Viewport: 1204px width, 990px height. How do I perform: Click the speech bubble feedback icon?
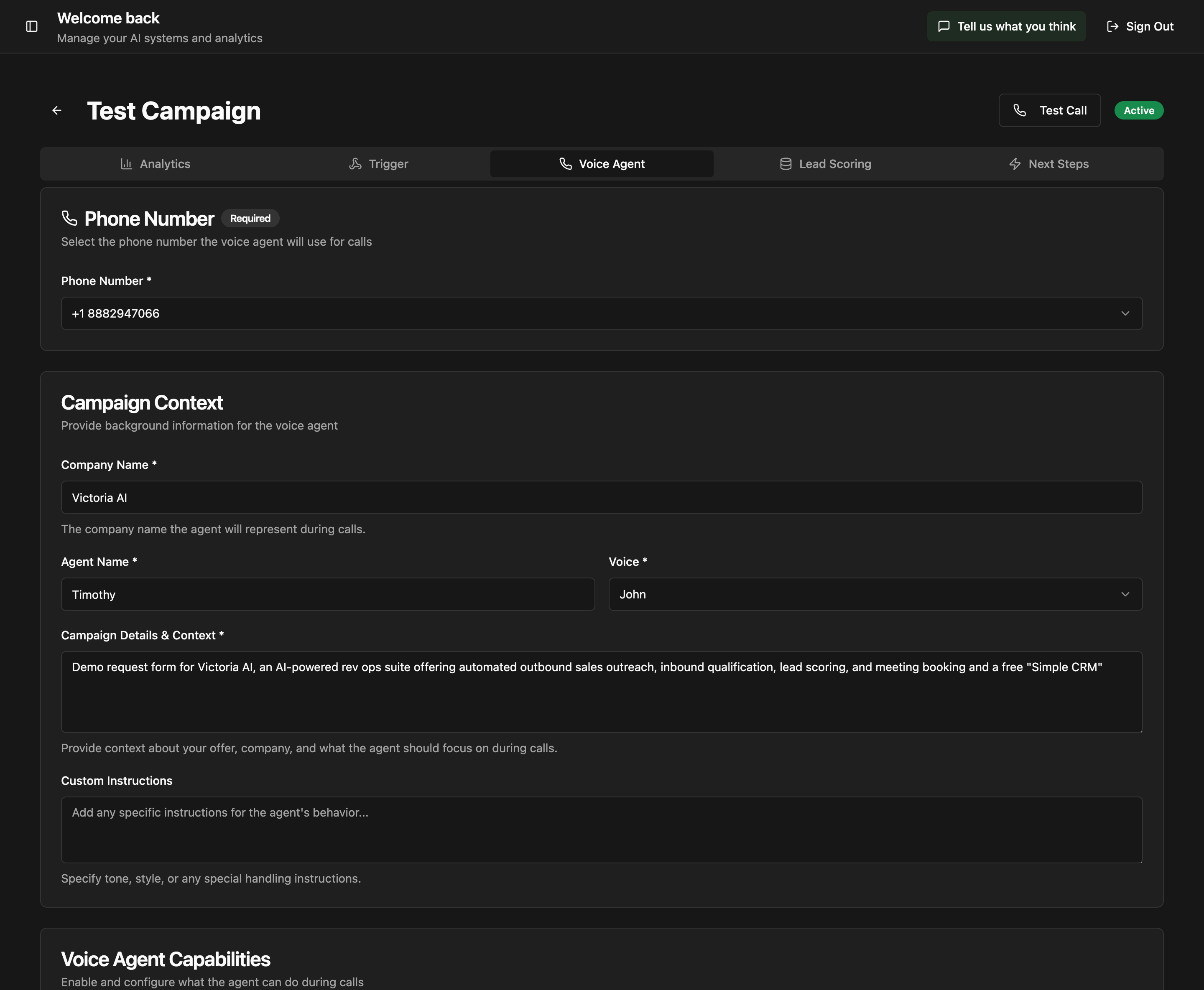pos(944,26)
